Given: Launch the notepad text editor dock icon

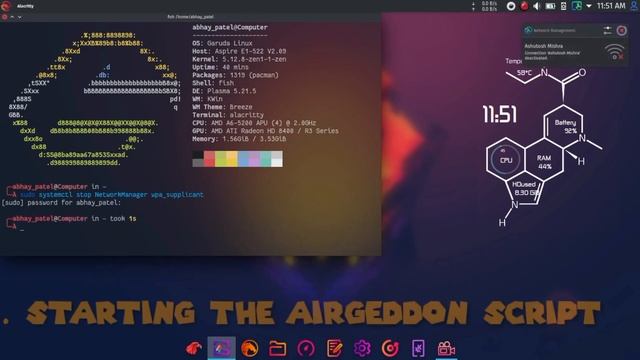Looking at the screenshot, I should pyautogui.click(x=334, y=349).
